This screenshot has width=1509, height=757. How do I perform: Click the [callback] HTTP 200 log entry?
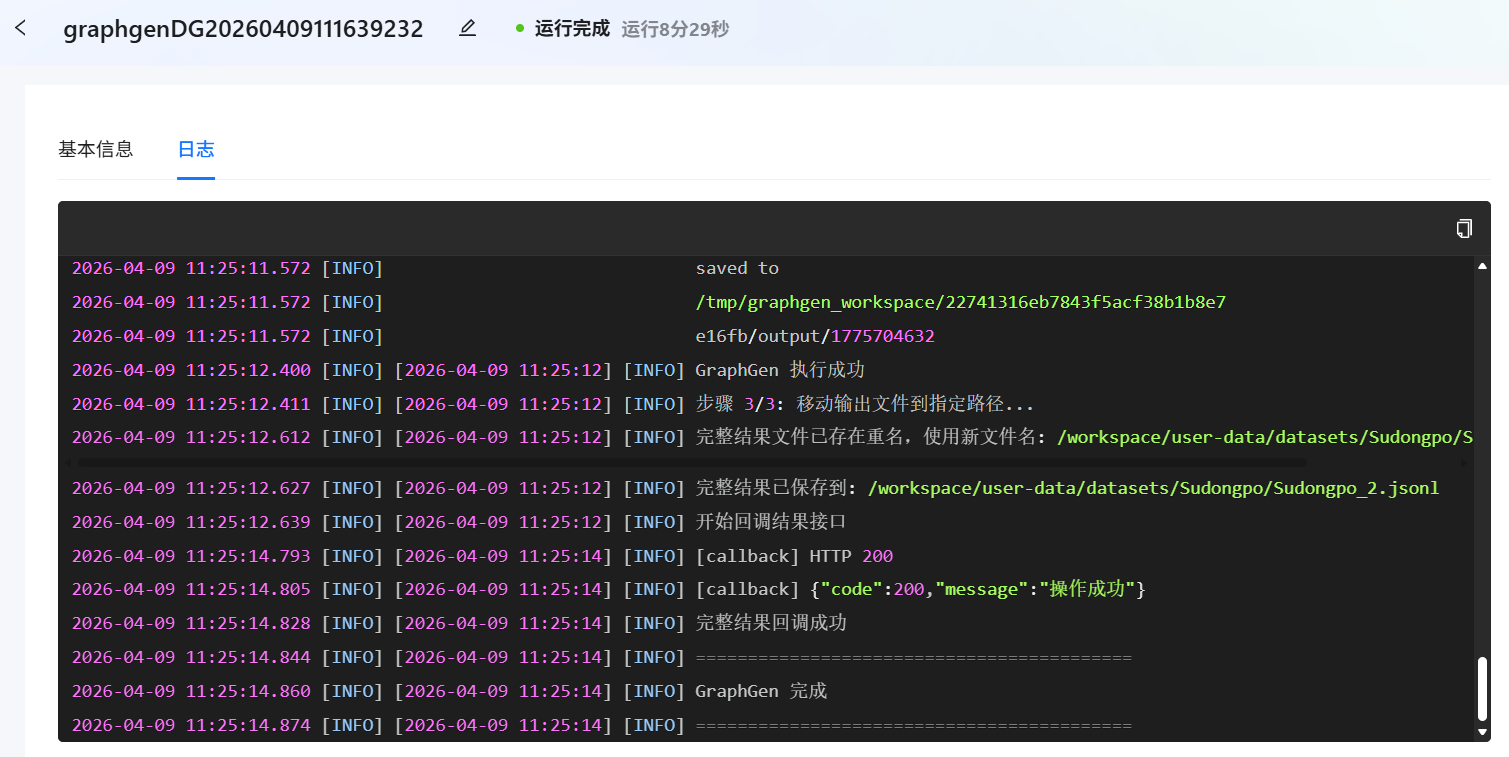click(x=794, y=556)
